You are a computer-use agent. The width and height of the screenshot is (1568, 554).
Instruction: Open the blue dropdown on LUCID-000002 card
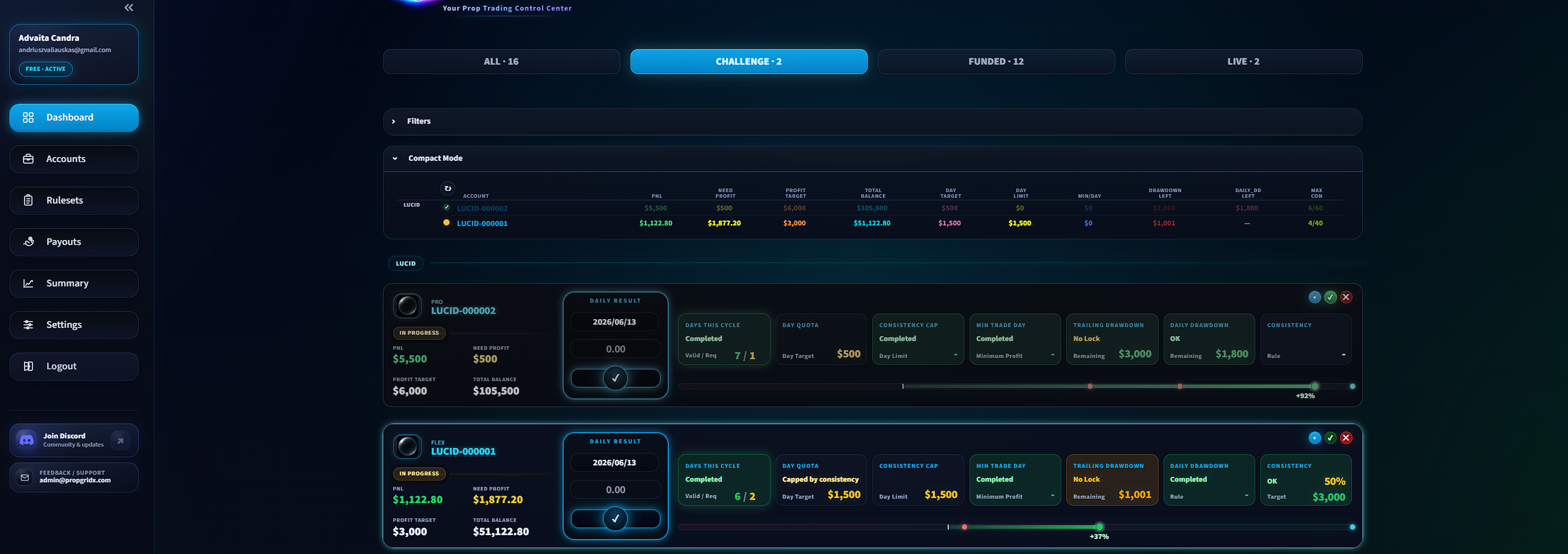click(1314, 297)
